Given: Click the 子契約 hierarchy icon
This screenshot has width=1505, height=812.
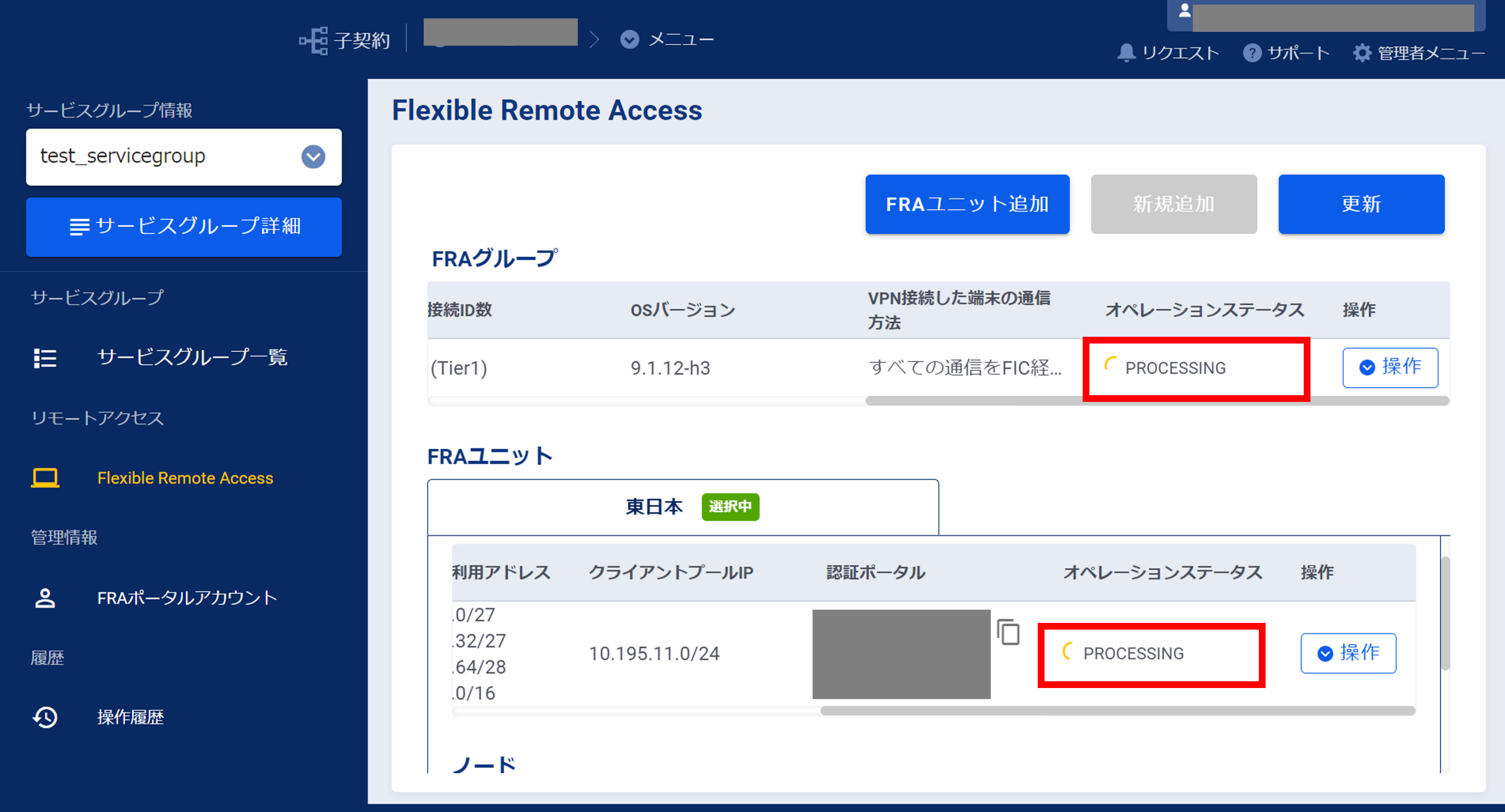Looking at the screenshot, I should [314, 41].
